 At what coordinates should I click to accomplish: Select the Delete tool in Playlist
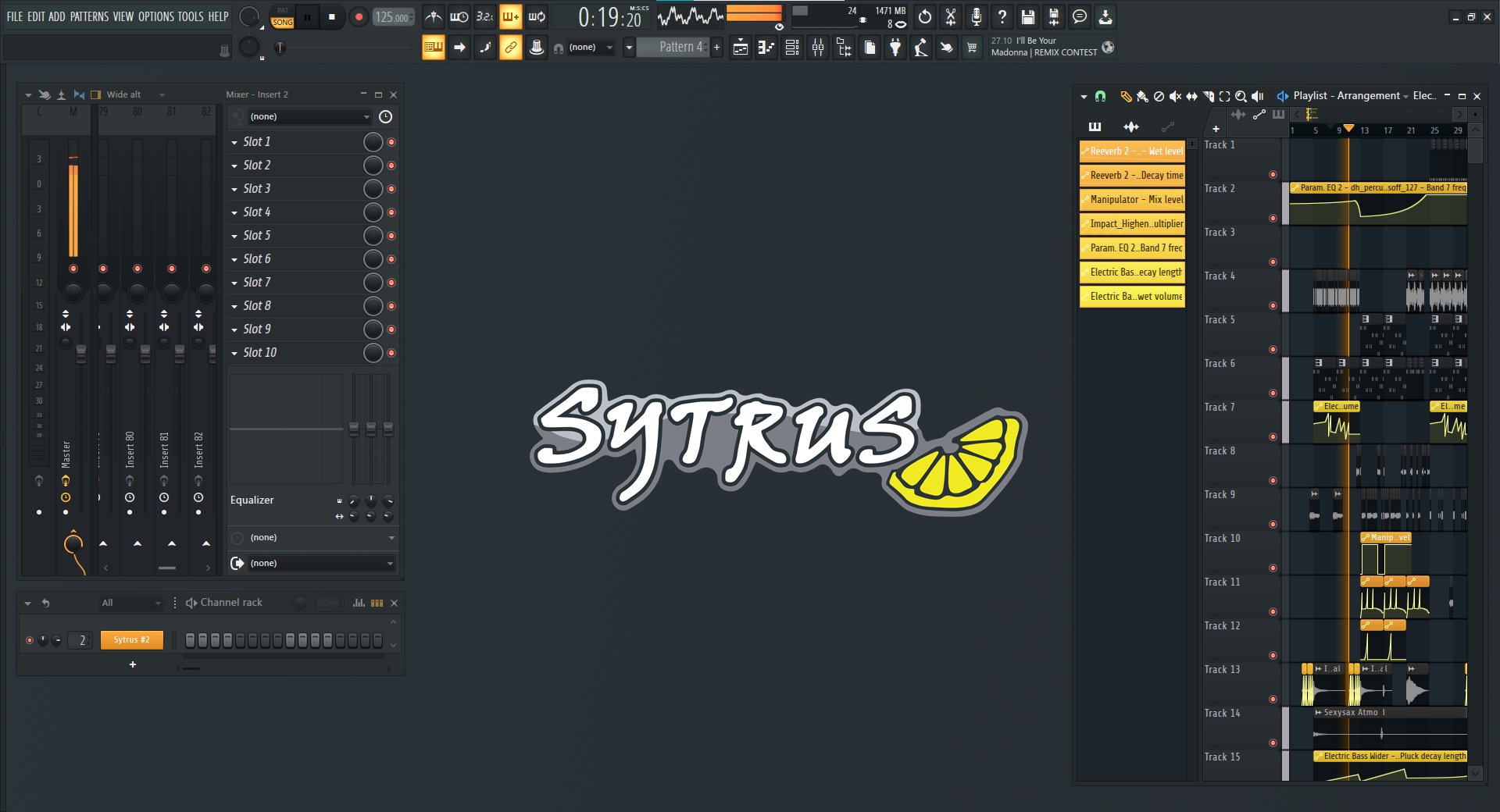(1159, 96)
